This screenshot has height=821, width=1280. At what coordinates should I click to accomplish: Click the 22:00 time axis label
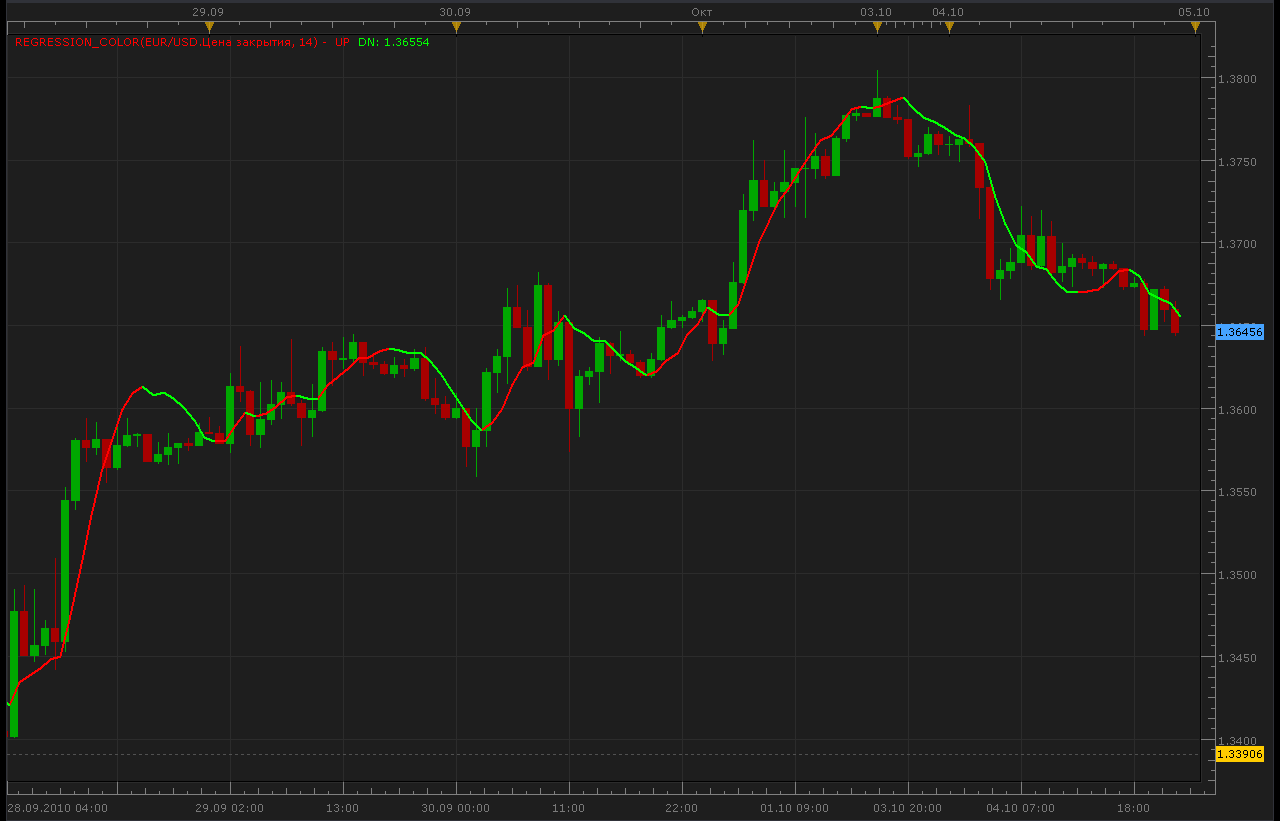coord(681,808)
